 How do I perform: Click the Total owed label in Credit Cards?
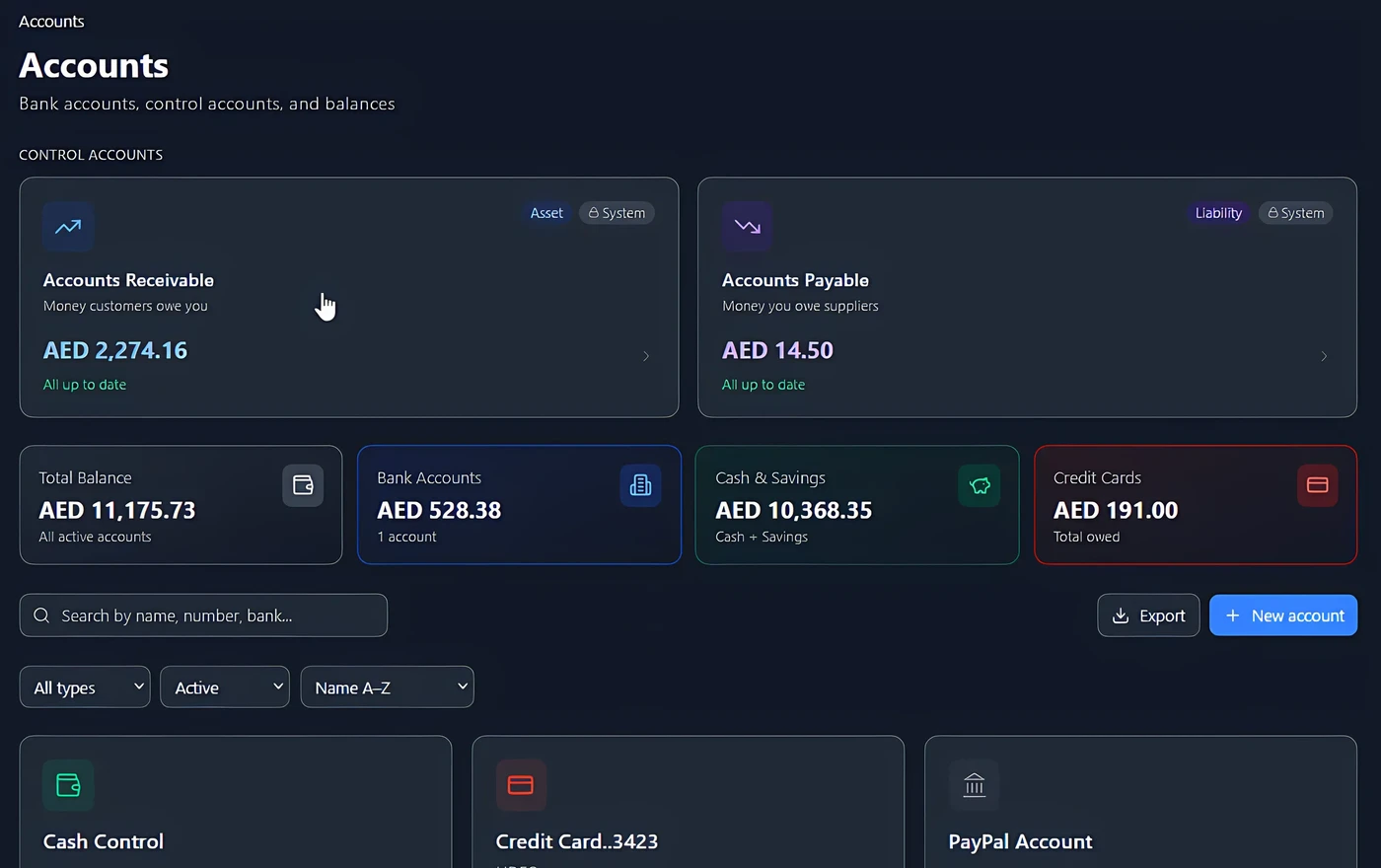click(1086, 537)
